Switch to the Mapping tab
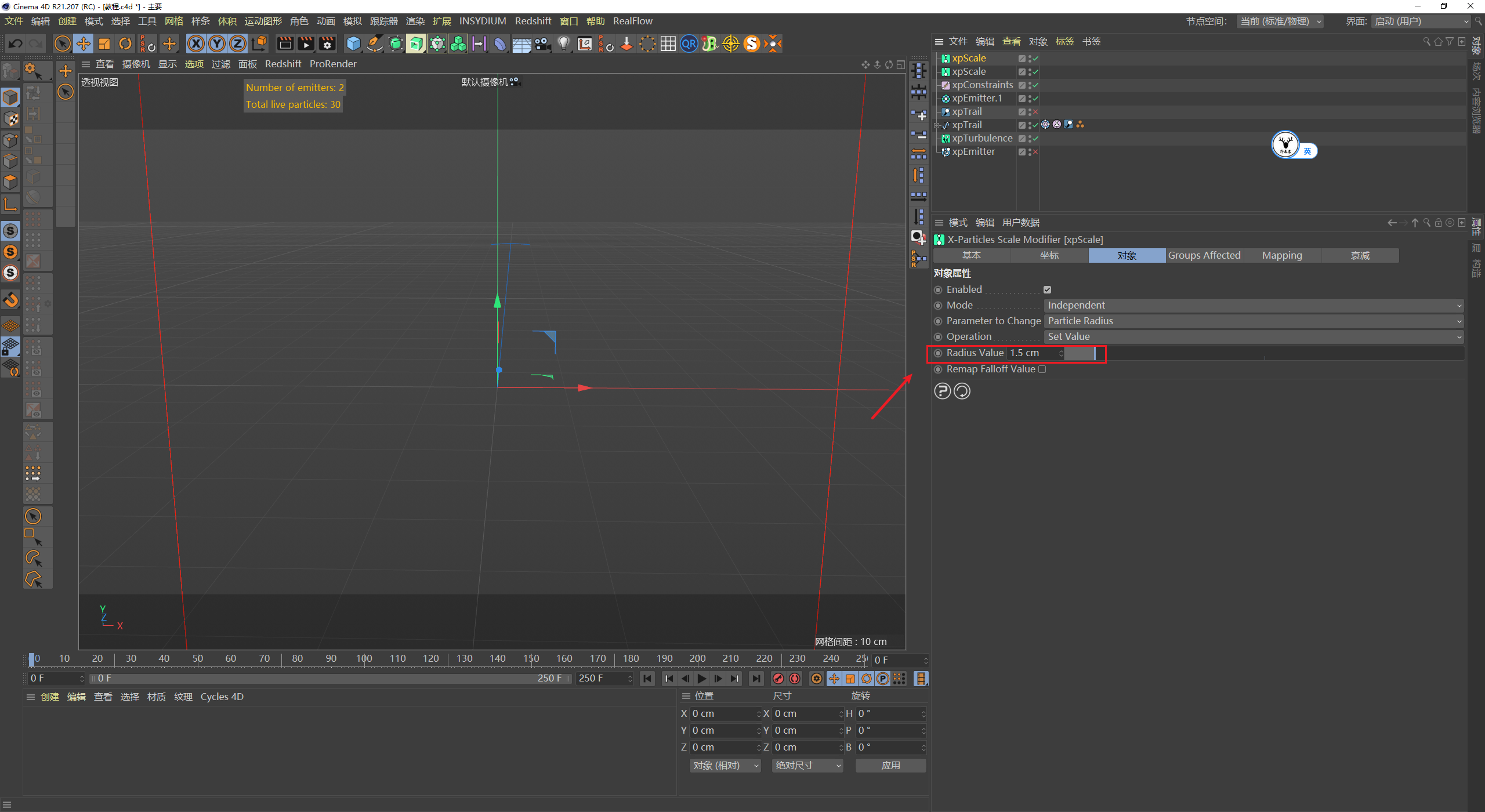The width and height of the screenshot is (1485, 812). [1282, 255]
